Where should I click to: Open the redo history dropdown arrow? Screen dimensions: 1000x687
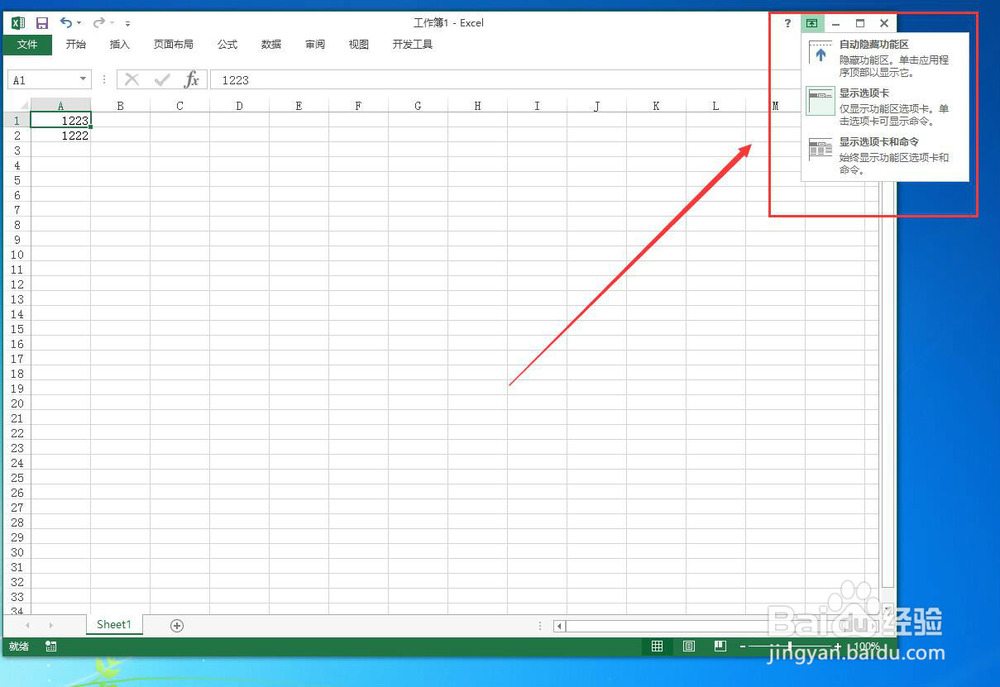(112, 23)
